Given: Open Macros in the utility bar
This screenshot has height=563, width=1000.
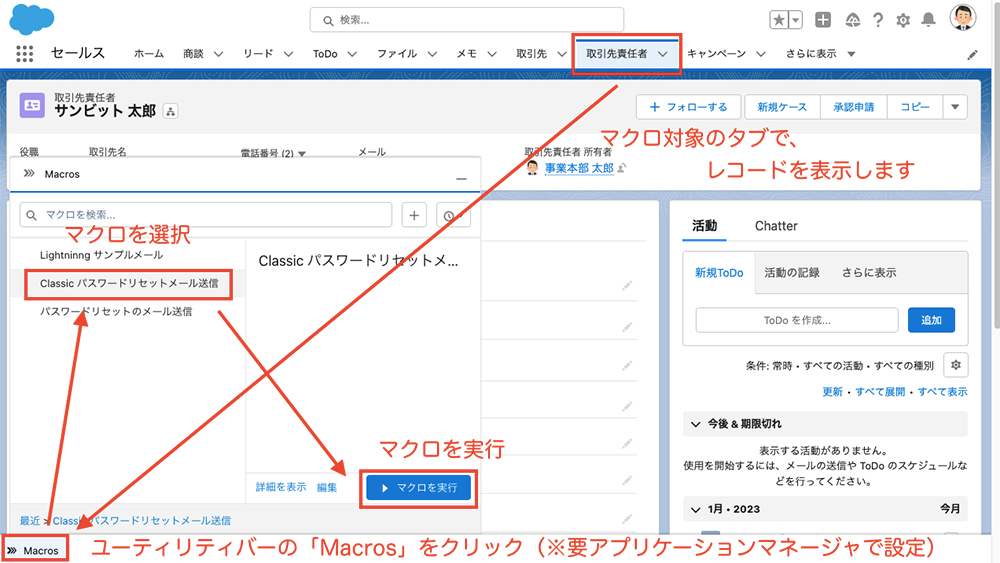Looking at the screenshot, I should [34, 550].
